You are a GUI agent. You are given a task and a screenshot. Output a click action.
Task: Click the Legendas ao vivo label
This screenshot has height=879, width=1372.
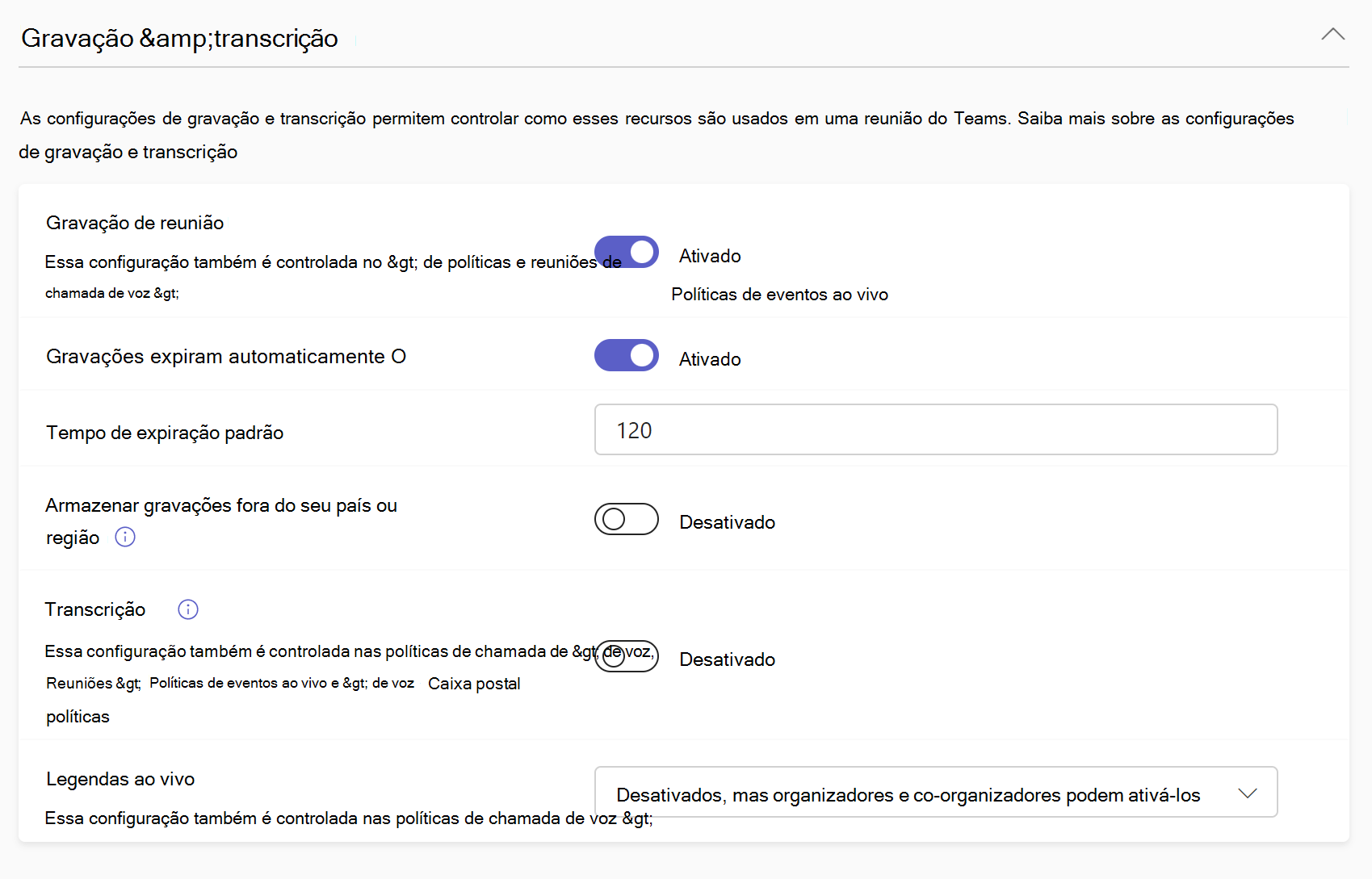120,779
